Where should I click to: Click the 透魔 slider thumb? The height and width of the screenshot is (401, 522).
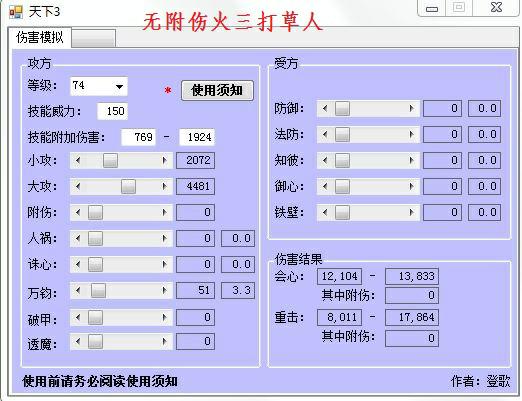pyautogui.click(x=95, y=341)
